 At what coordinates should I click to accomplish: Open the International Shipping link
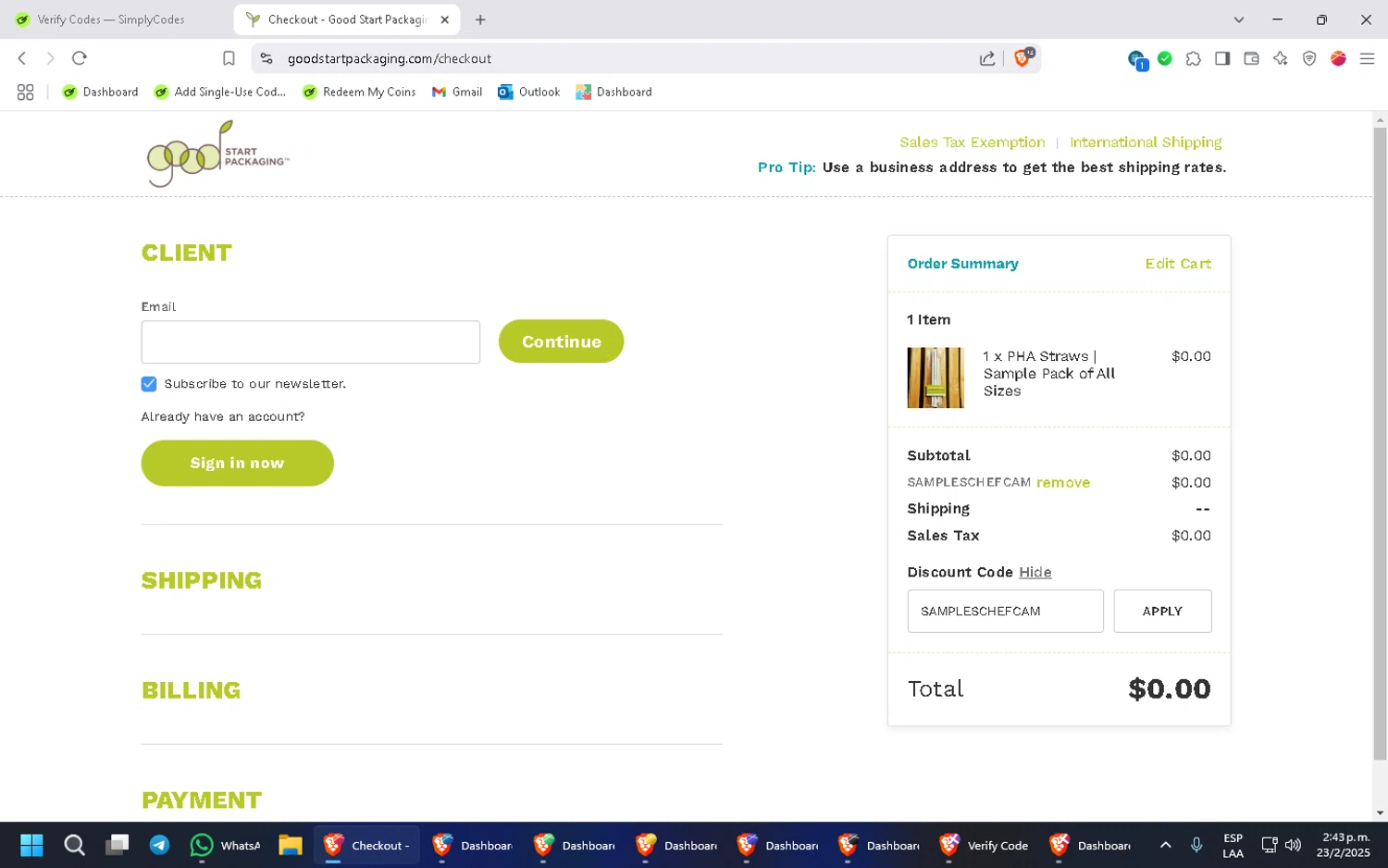point(1146,143)
